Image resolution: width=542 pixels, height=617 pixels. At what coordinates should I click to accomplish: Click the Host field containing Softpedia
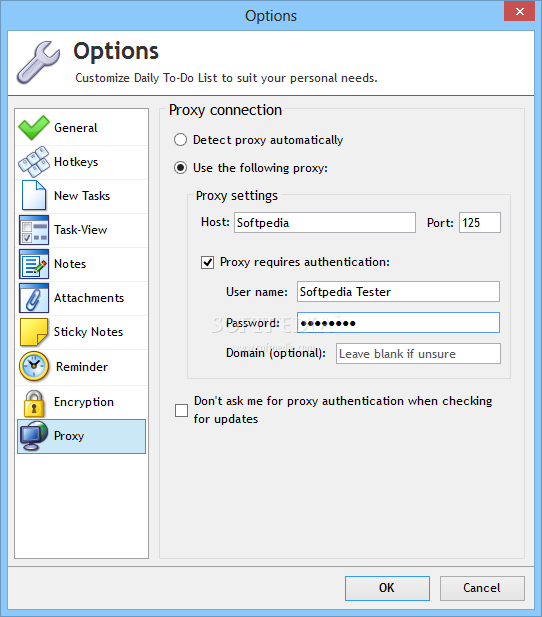(x=325, y=223)
